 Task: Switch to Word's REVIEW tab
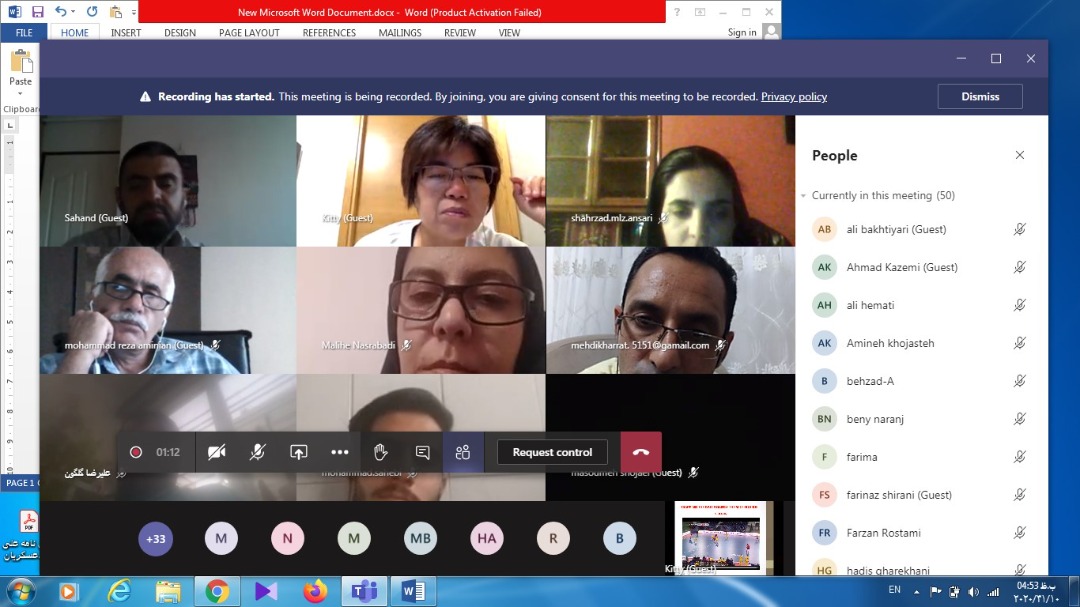[x=459, y=32]
